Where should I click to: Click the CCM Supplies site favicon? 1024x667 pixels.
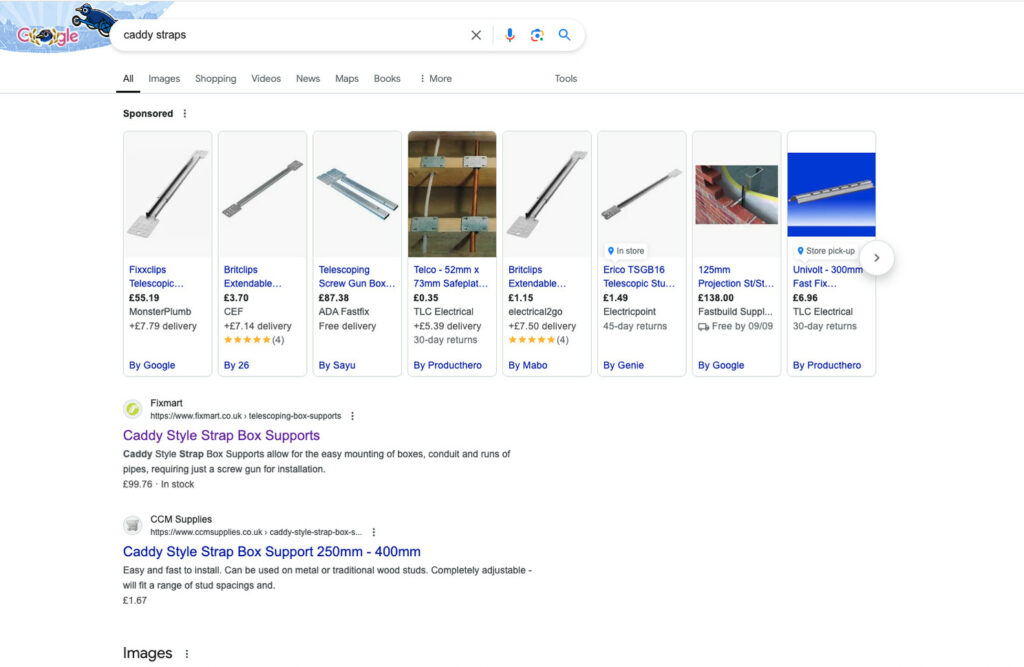coord(133,525)
